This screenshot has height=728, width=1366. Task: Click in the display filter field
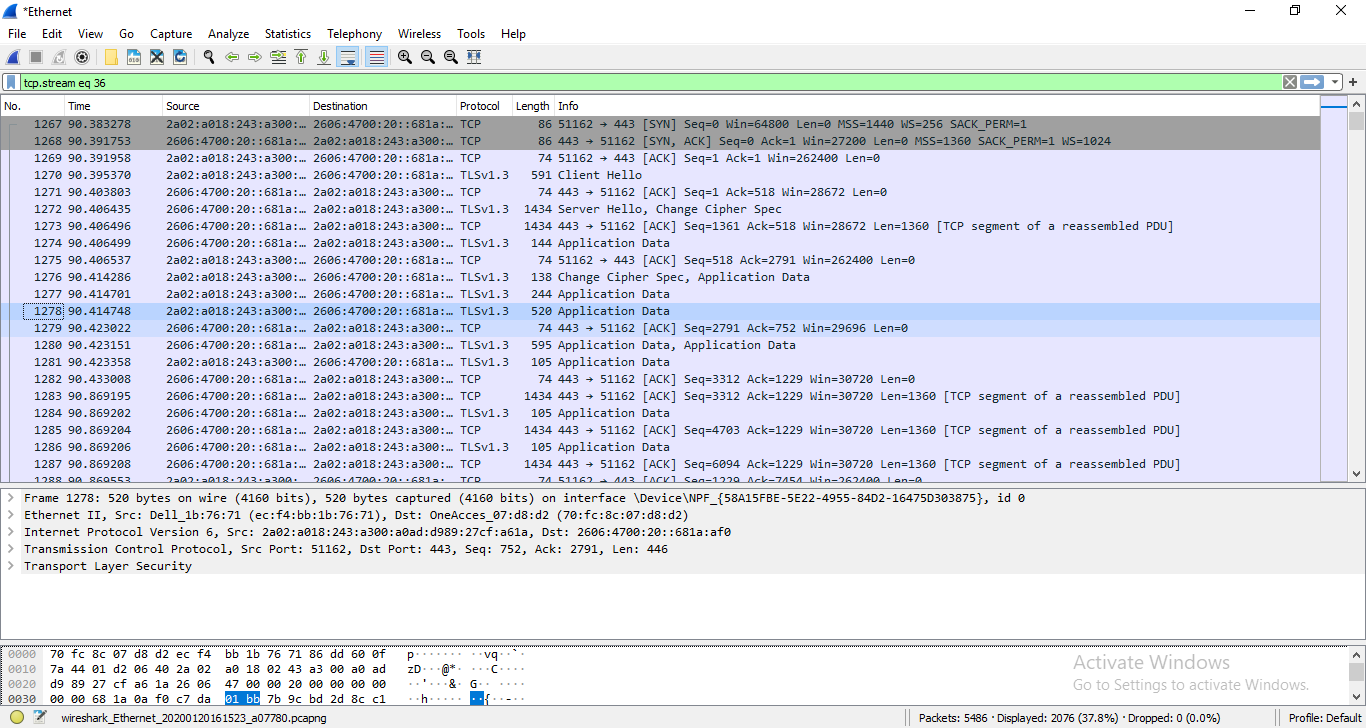tap(650, 82)
